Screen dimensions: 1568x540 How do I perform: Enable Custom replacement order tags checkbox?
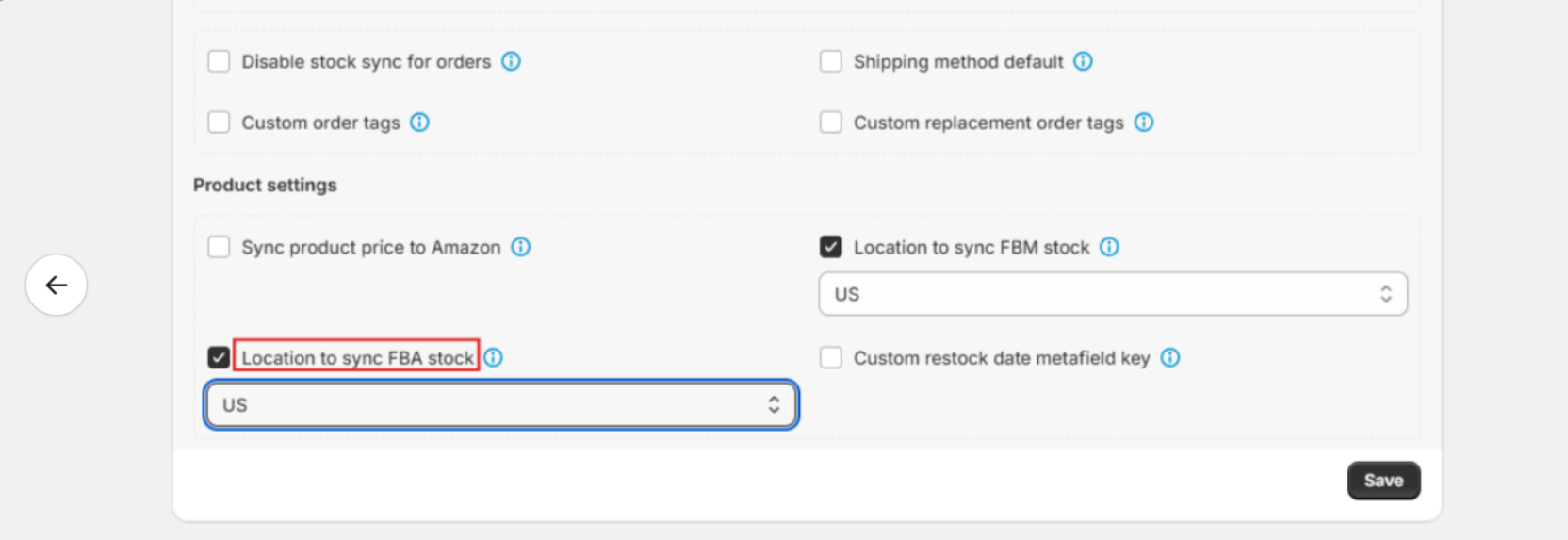tap(830, 123)
